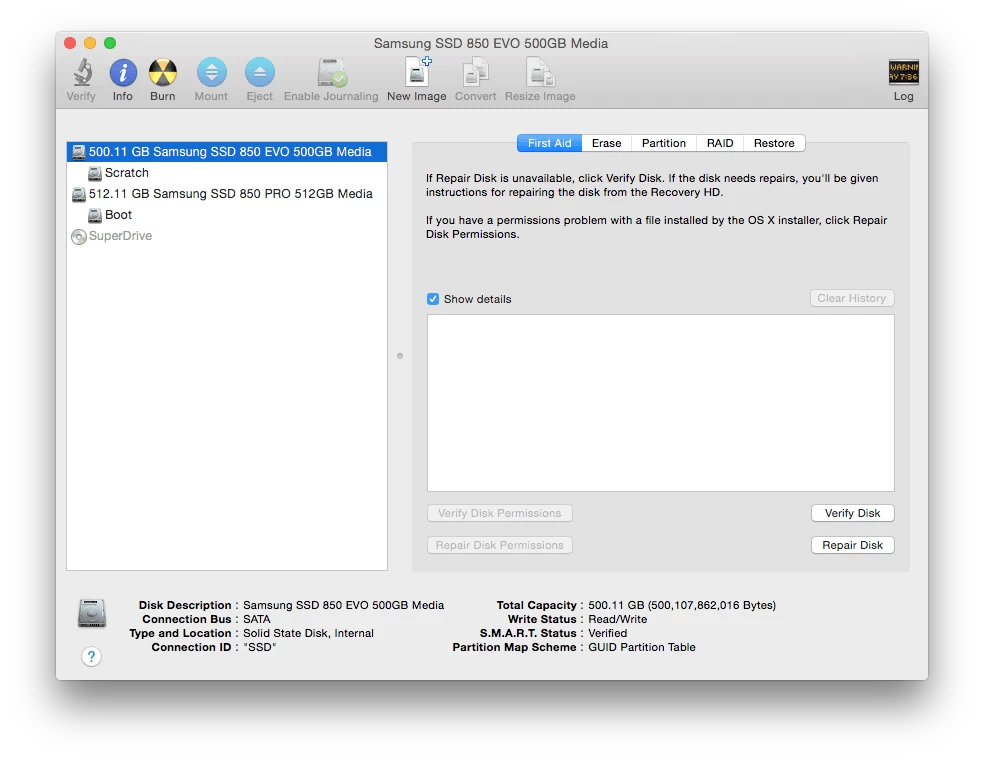
Task: Click the Boot volume's disk icon
Action: pyautogui.click(x=95, y=215)
